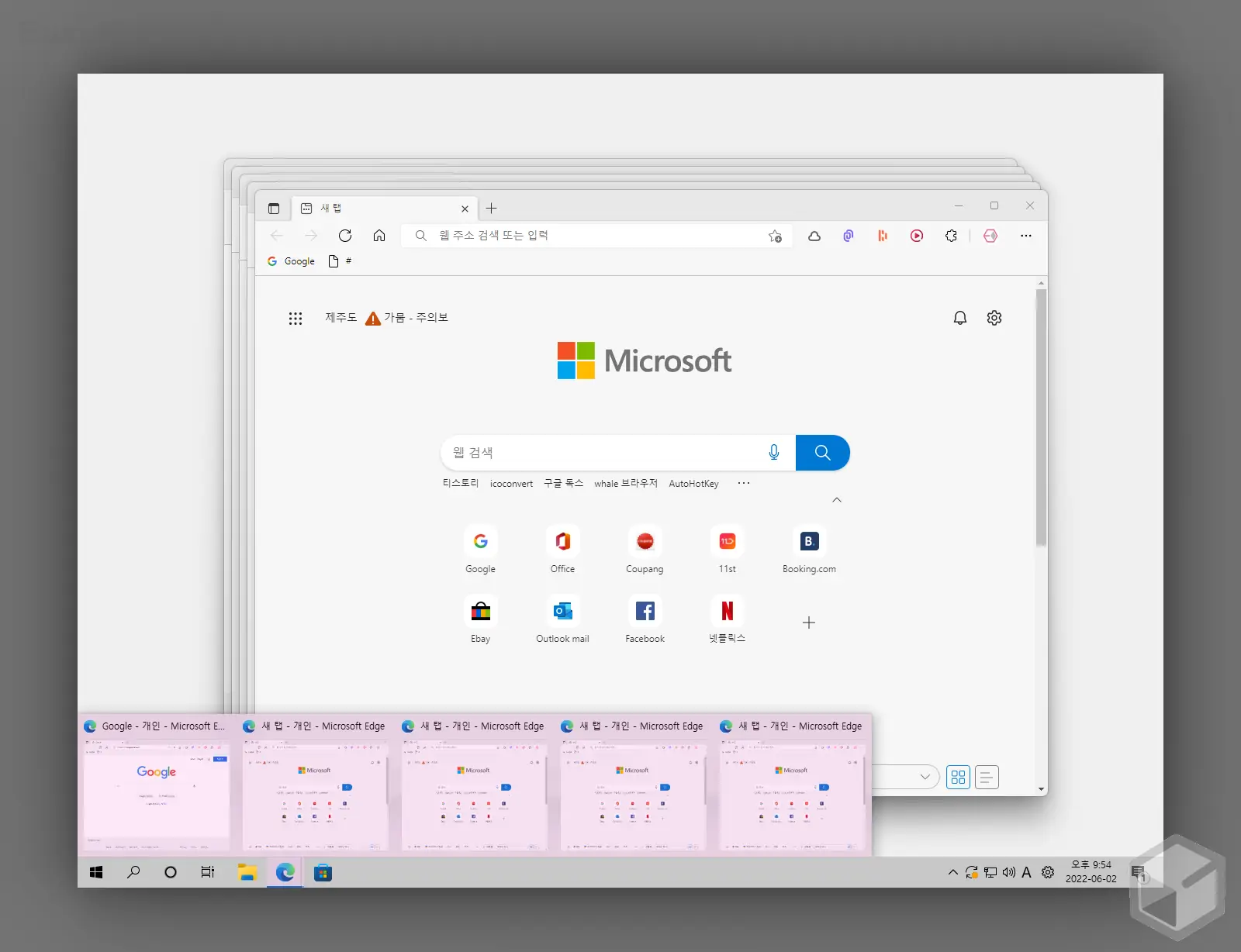Show more quick links ellipsis
This screenshot has height=952, width=1241.
coord(744,483)
